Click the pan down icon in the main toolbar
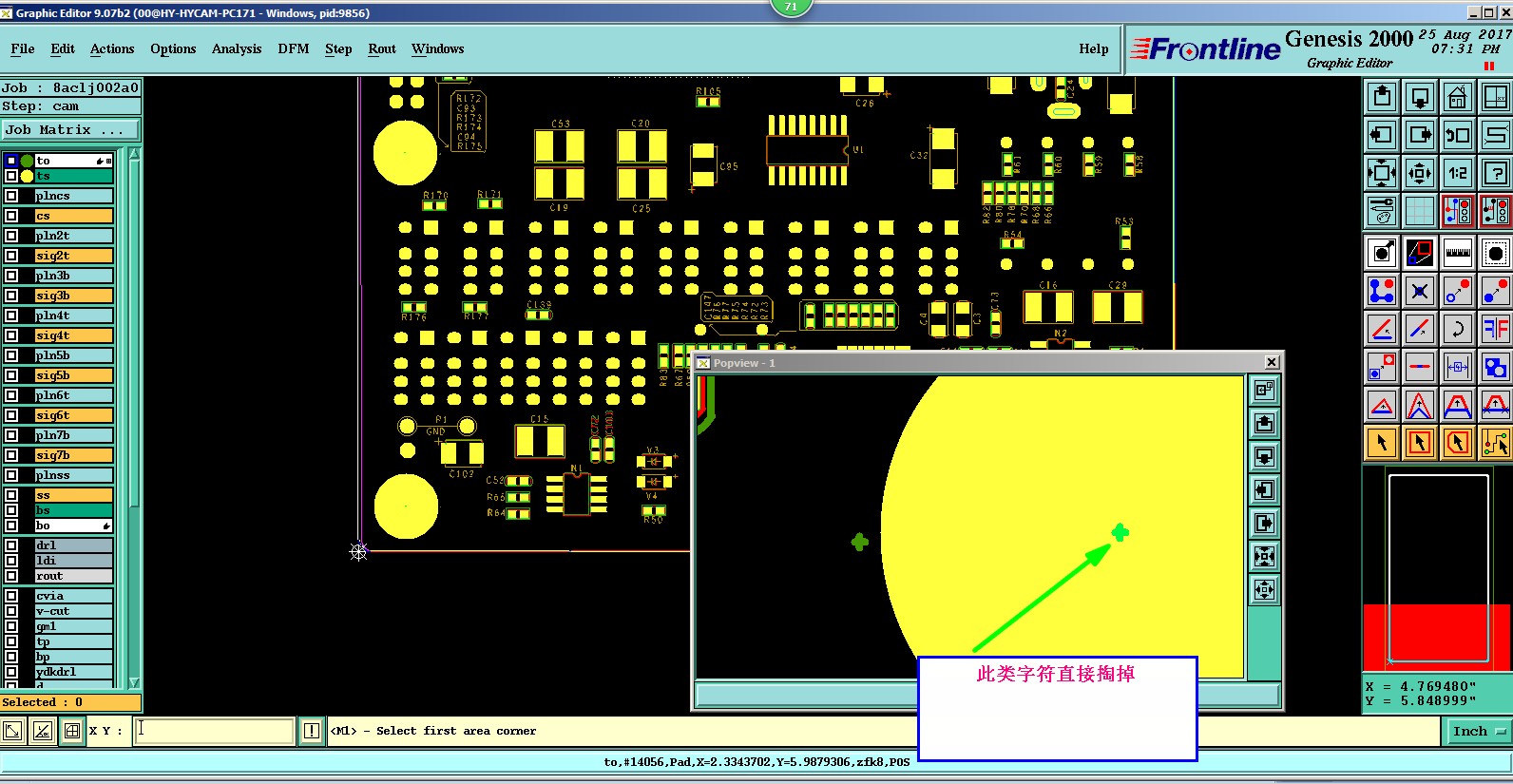Image resolution: width=1513 pixels, height=784 pixels. click(1420, 97)
